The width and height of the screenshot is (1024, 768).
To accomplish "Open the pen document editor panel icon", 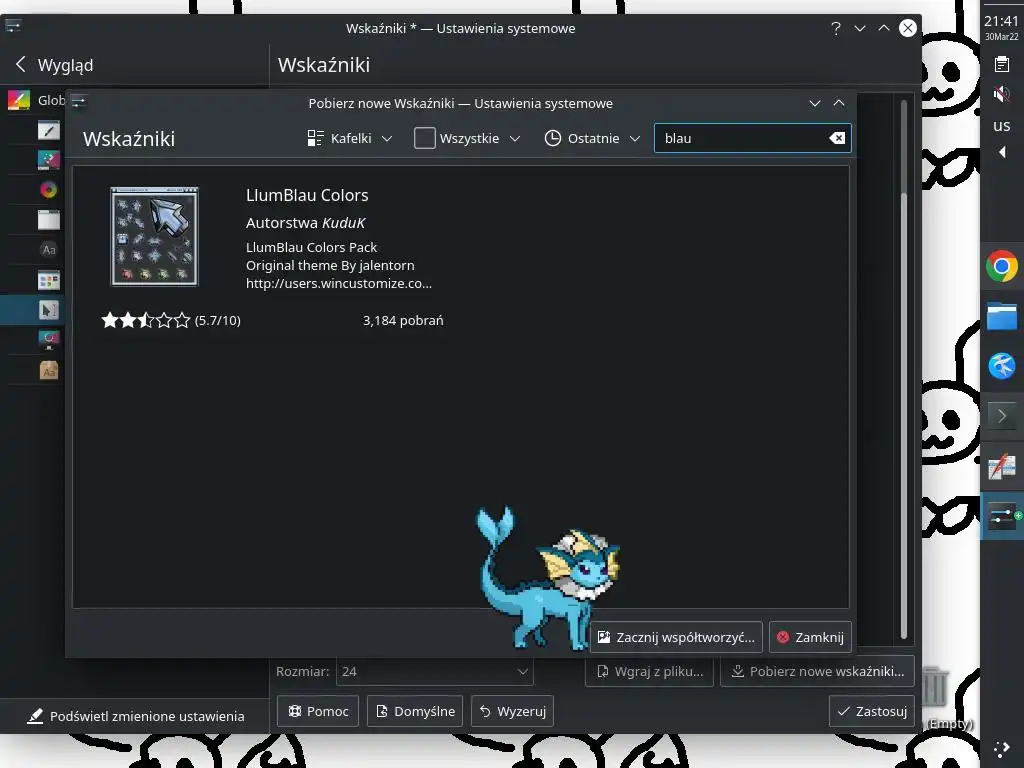I will pos(1002,466).
